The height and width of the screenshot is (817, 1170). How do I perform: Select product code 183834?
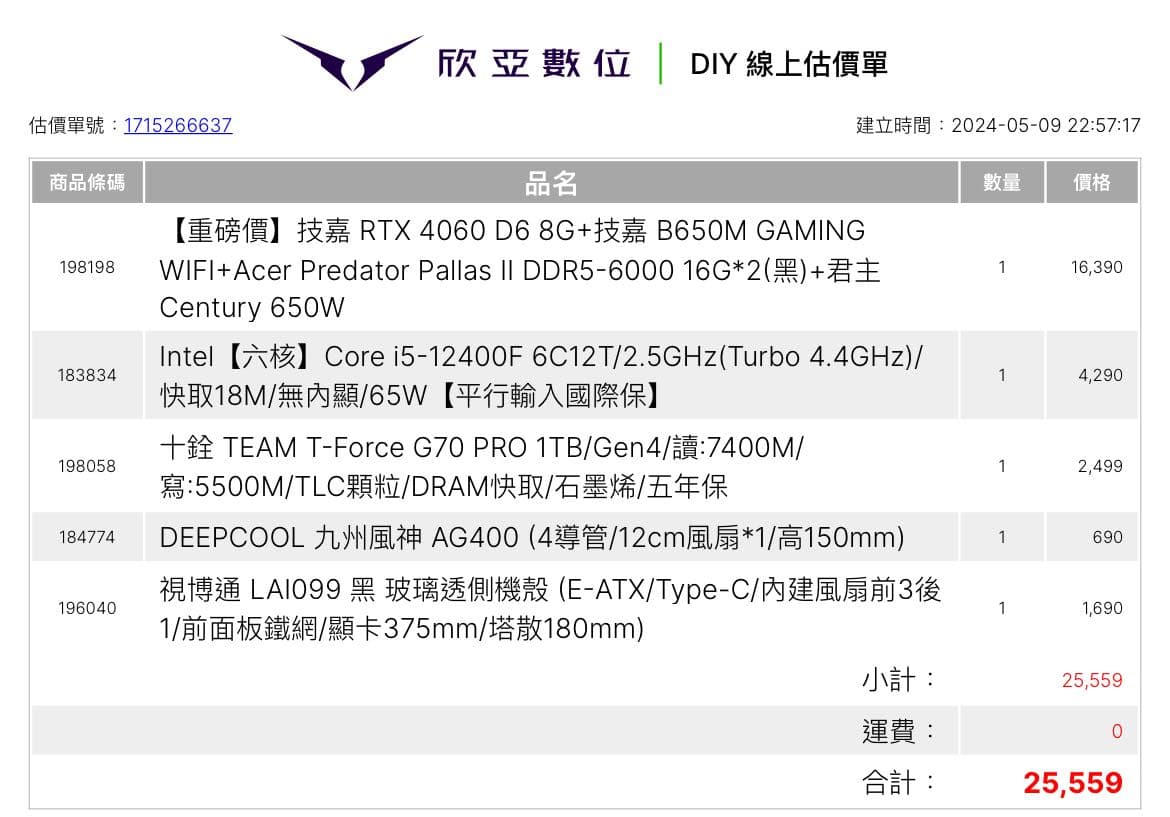pos(87,375)
